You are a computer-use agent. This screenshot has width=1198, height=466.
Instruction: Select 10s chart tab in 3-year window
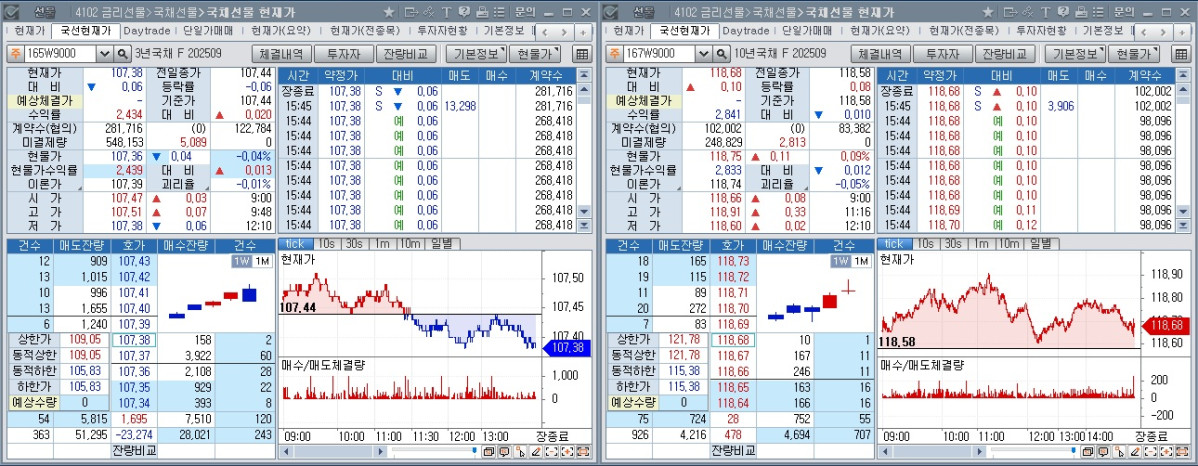[327, 244]
